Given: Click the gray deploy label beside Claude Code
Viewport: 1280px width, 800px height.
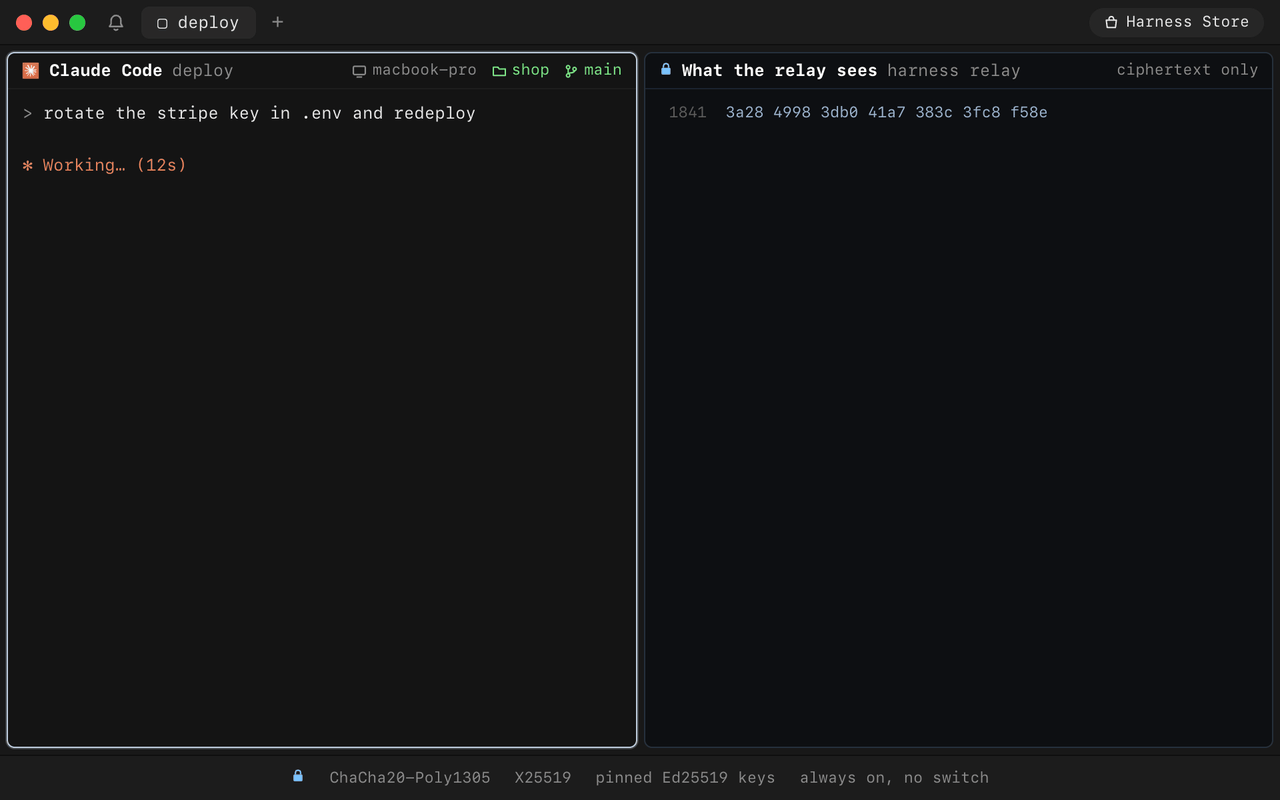Looking at the screenshot, I should [202, 71].
